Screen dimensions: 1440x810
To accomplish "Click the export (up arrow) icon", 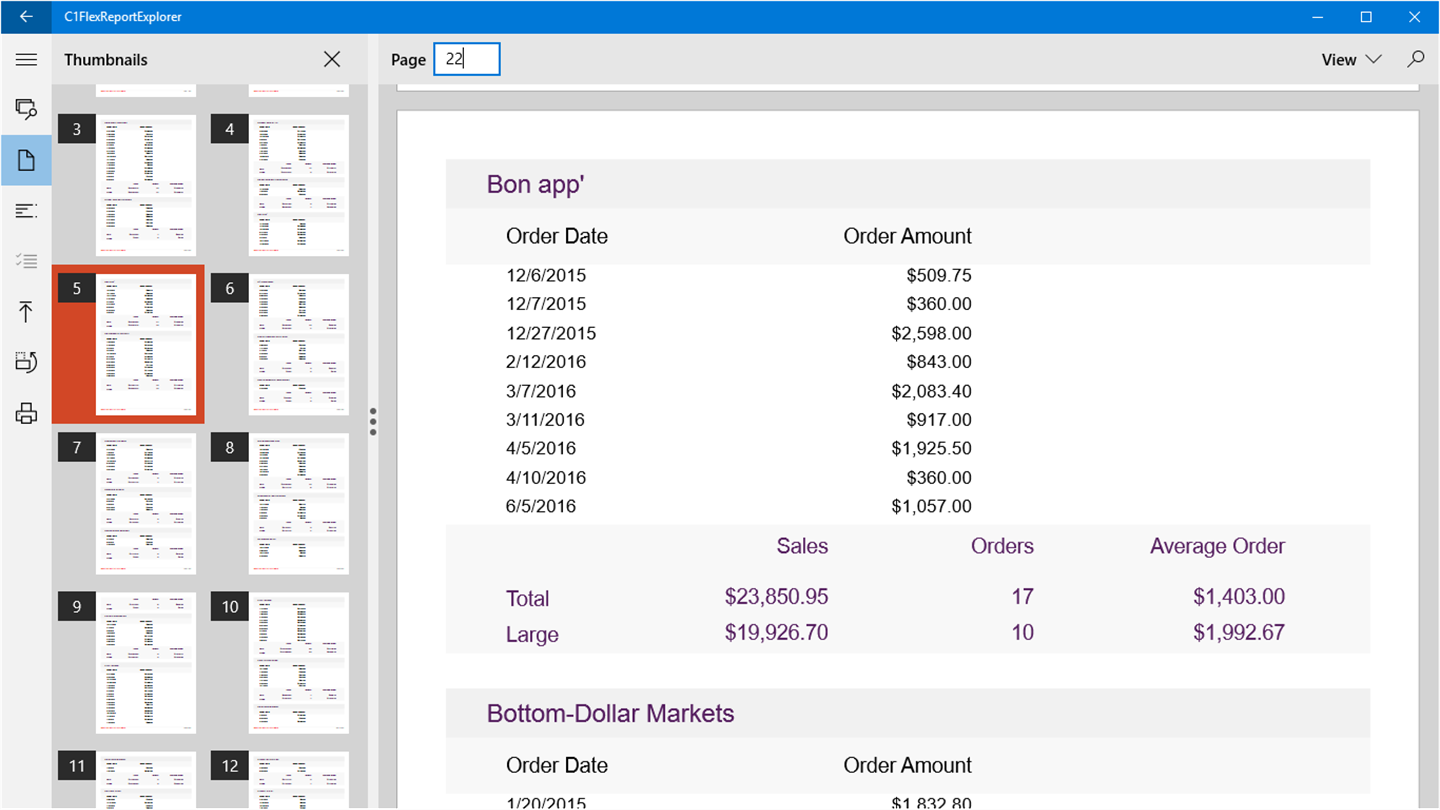I will (26, 311).
